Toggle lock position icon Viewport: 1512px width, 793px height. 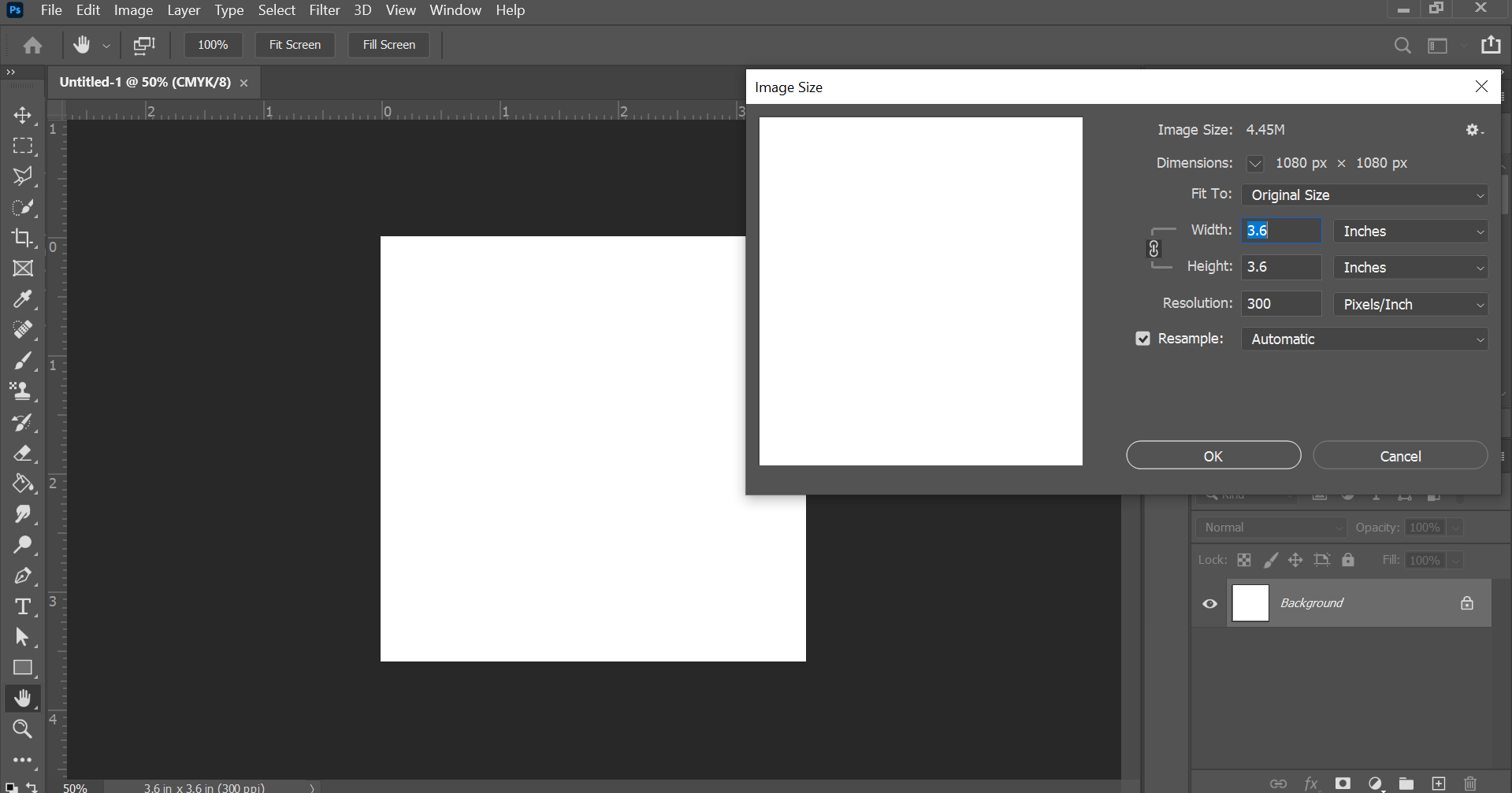(x=1295, y=560)
